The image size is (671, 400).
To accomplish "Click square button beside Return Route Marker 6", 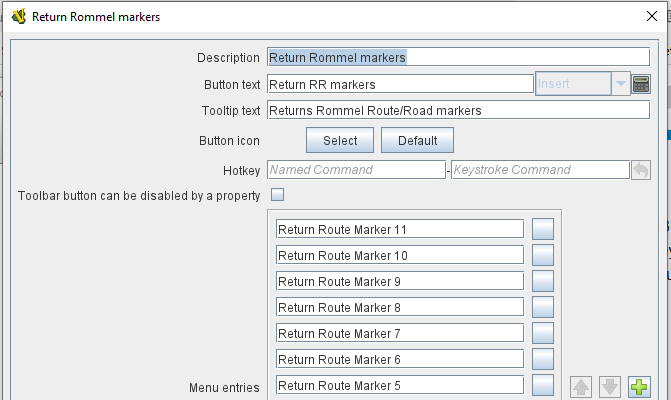I will (x=543, y=359).
